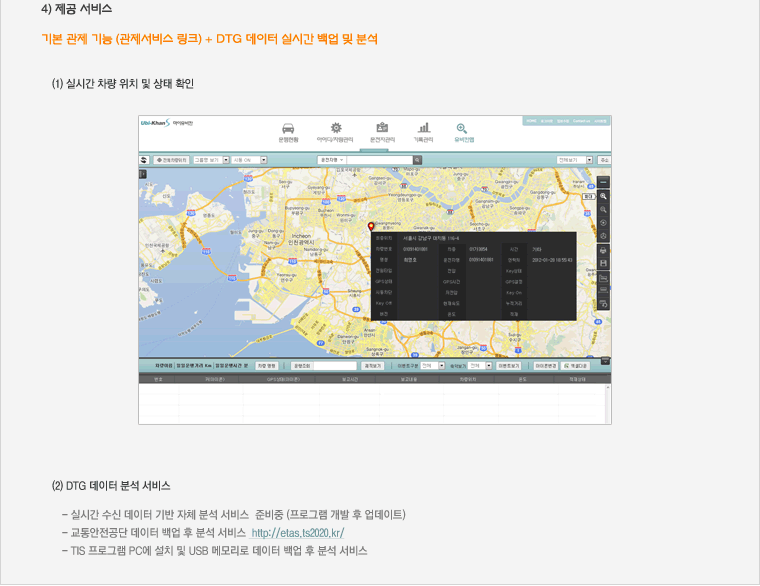Click the 전체차량위치 button
The height and width of the screenshot is (586, 760).
(172, 160)
